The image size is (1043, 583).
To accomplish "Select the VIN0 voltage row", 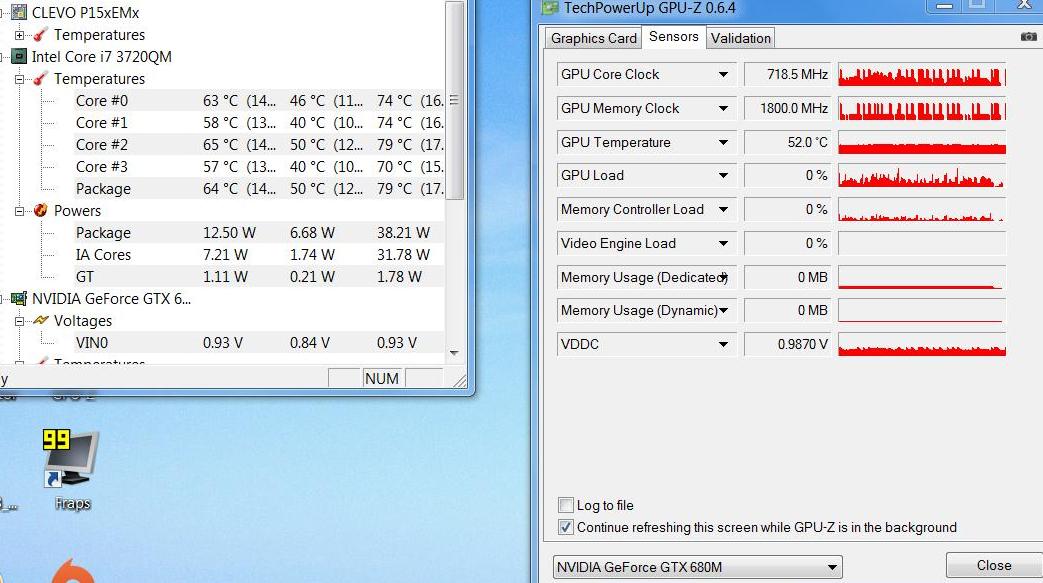I will click(x=258, y=342).
